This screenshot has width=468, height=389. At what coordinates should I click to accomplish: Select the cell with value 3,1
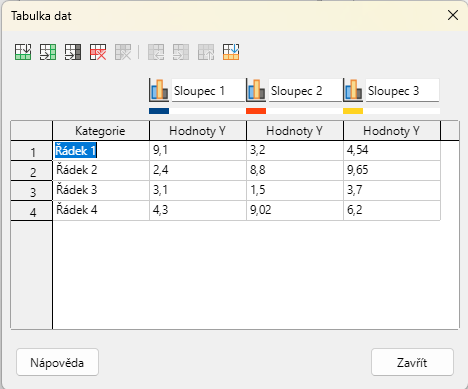(198, 191)
